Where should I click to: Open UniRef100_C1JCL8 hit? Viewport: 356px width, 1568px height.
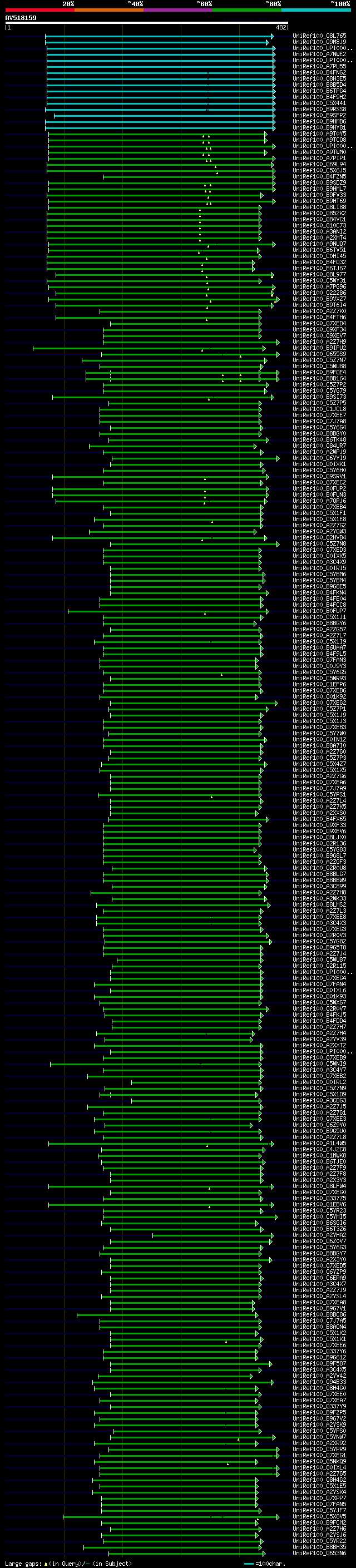click(x=319, y=409)
